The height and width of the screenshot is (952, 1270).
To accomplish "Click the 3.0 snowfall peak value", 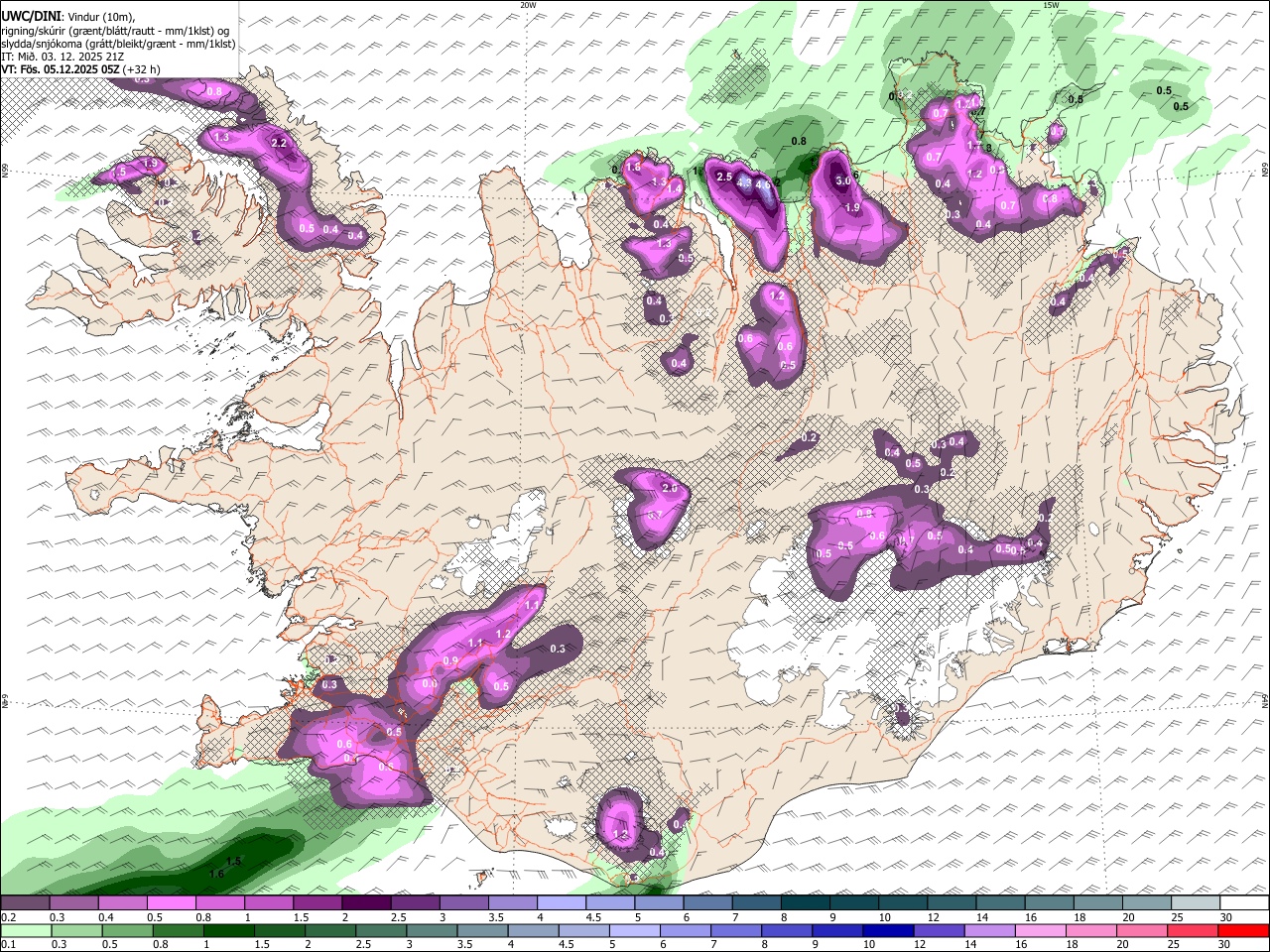I will click(x=843, y=181).
